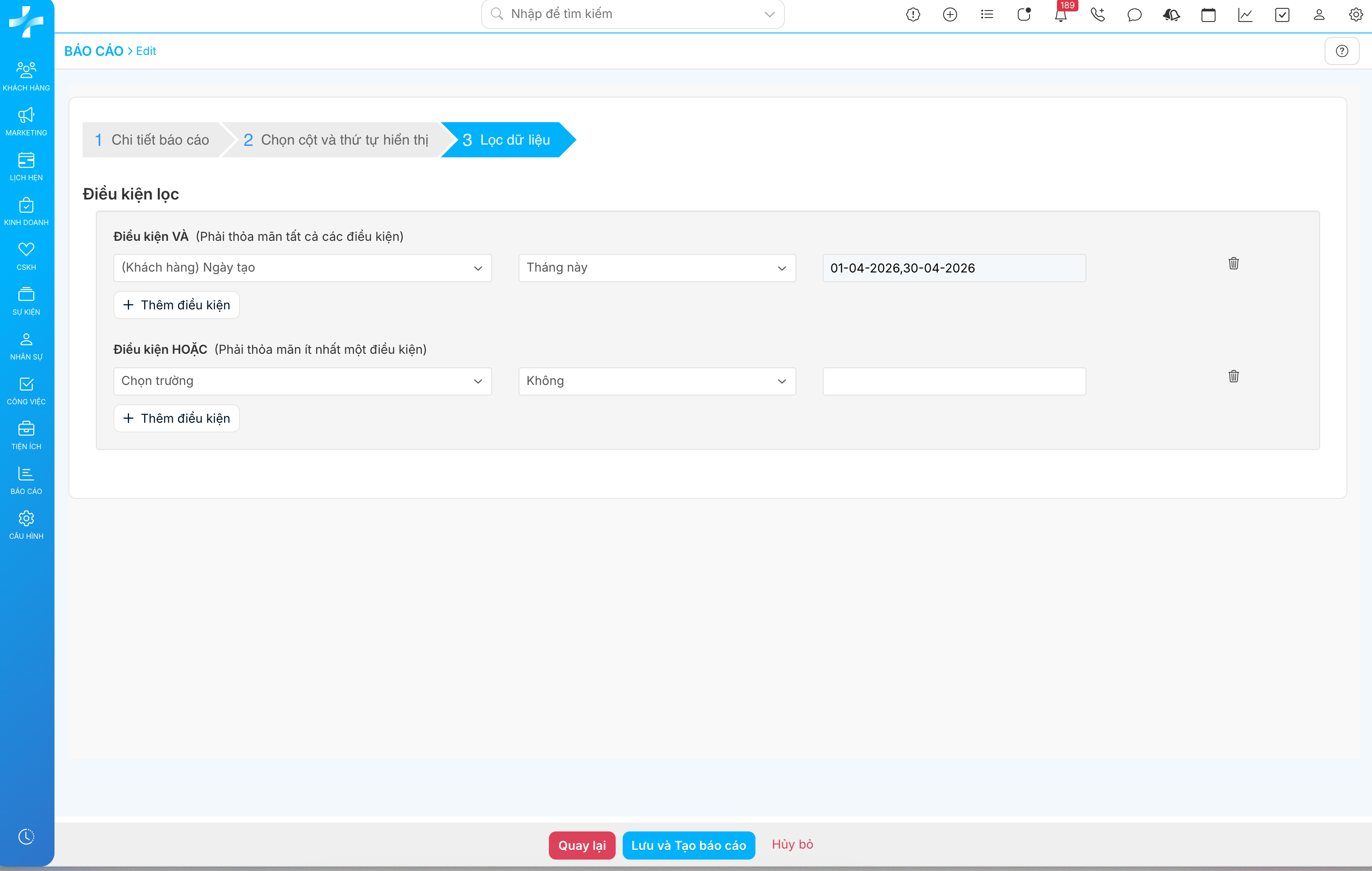Viewport: 1372px width, 871px height.
Task: Switch to step 2 Chọn cột và thứ tự
Action: click(336, 140)
